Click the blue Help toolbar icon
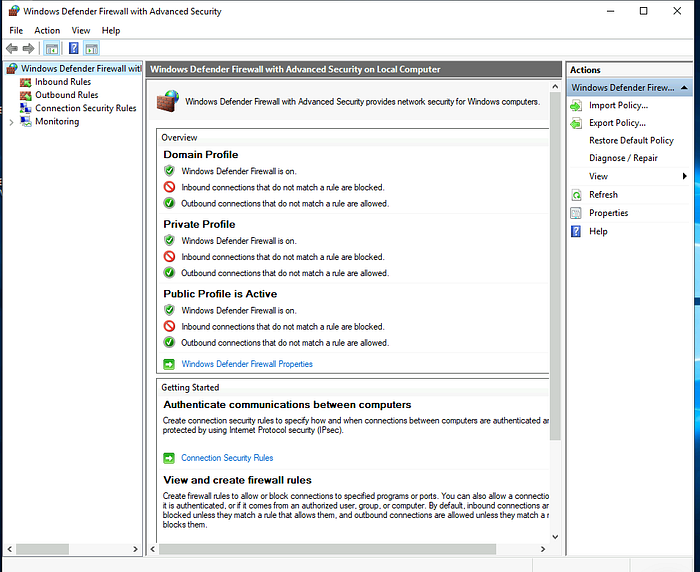Screen dimensions: 700x572 point(74,48)
